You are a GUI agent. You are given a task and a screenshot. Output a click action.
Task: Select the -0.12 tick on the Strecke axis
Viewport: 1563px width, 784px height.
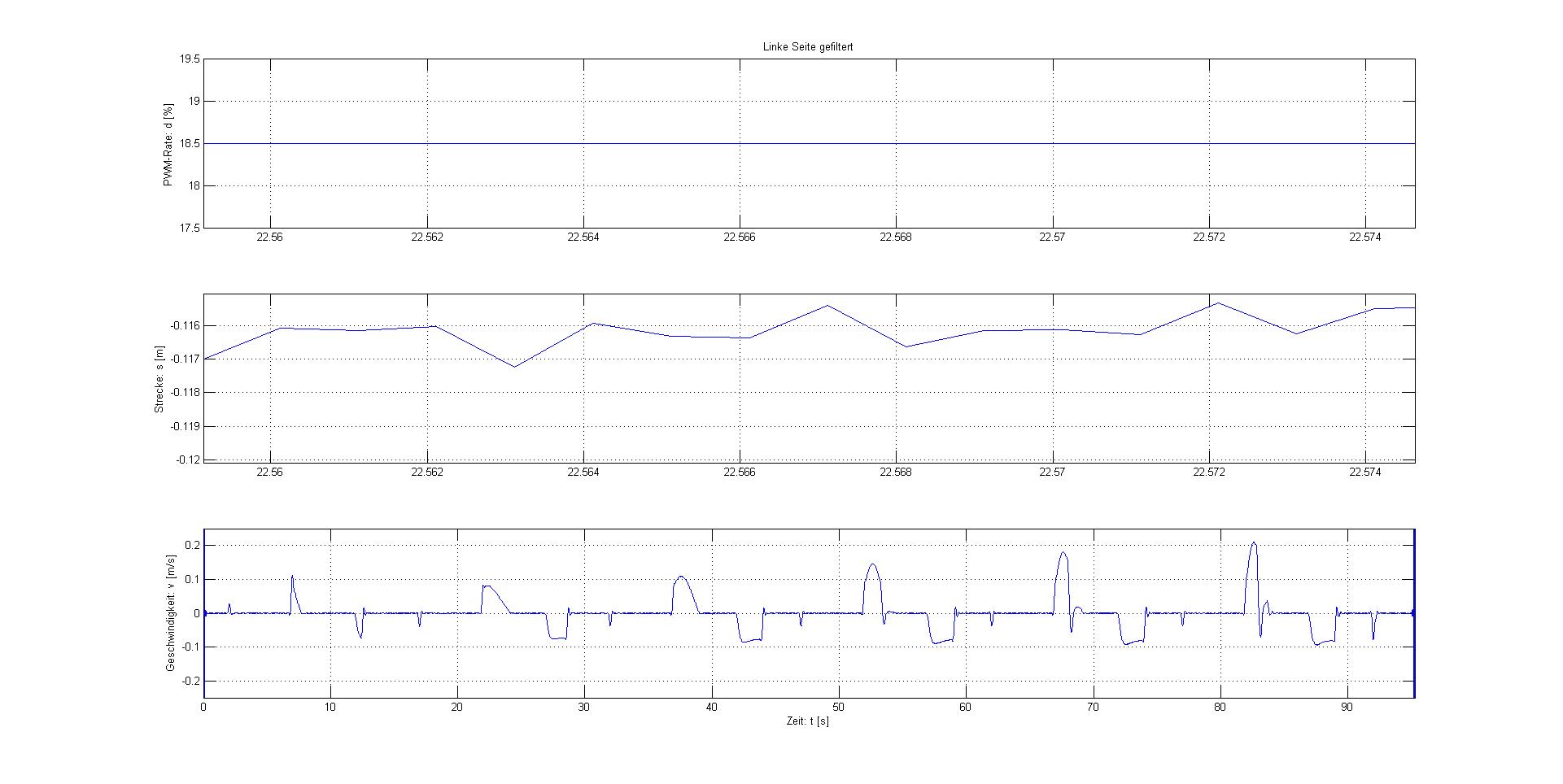tap(186, 460)
